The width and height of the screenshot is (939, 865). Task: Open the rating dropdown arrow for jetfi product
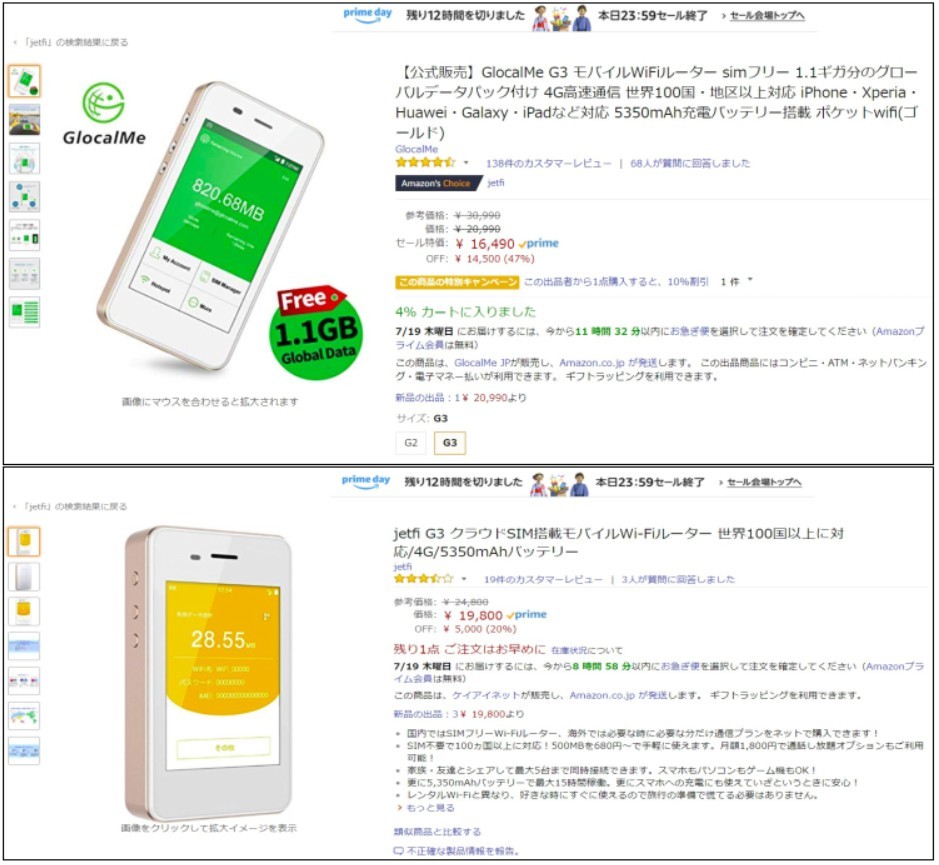[x=464, y=579]
